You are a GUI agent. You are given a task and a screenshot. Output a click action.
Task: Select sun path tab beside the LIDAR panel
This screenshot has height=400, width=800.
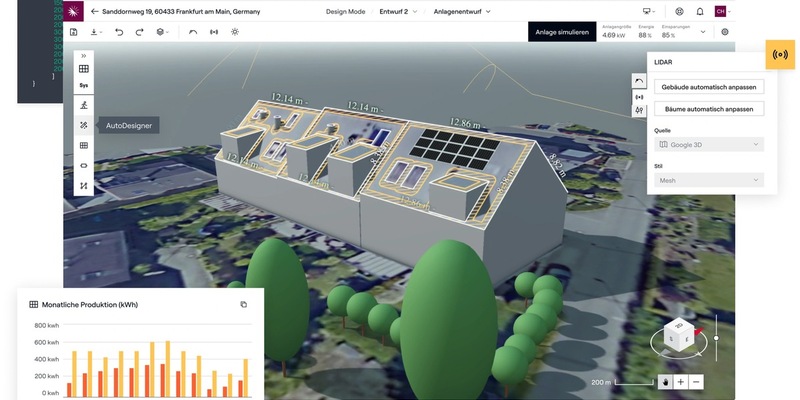639,81
